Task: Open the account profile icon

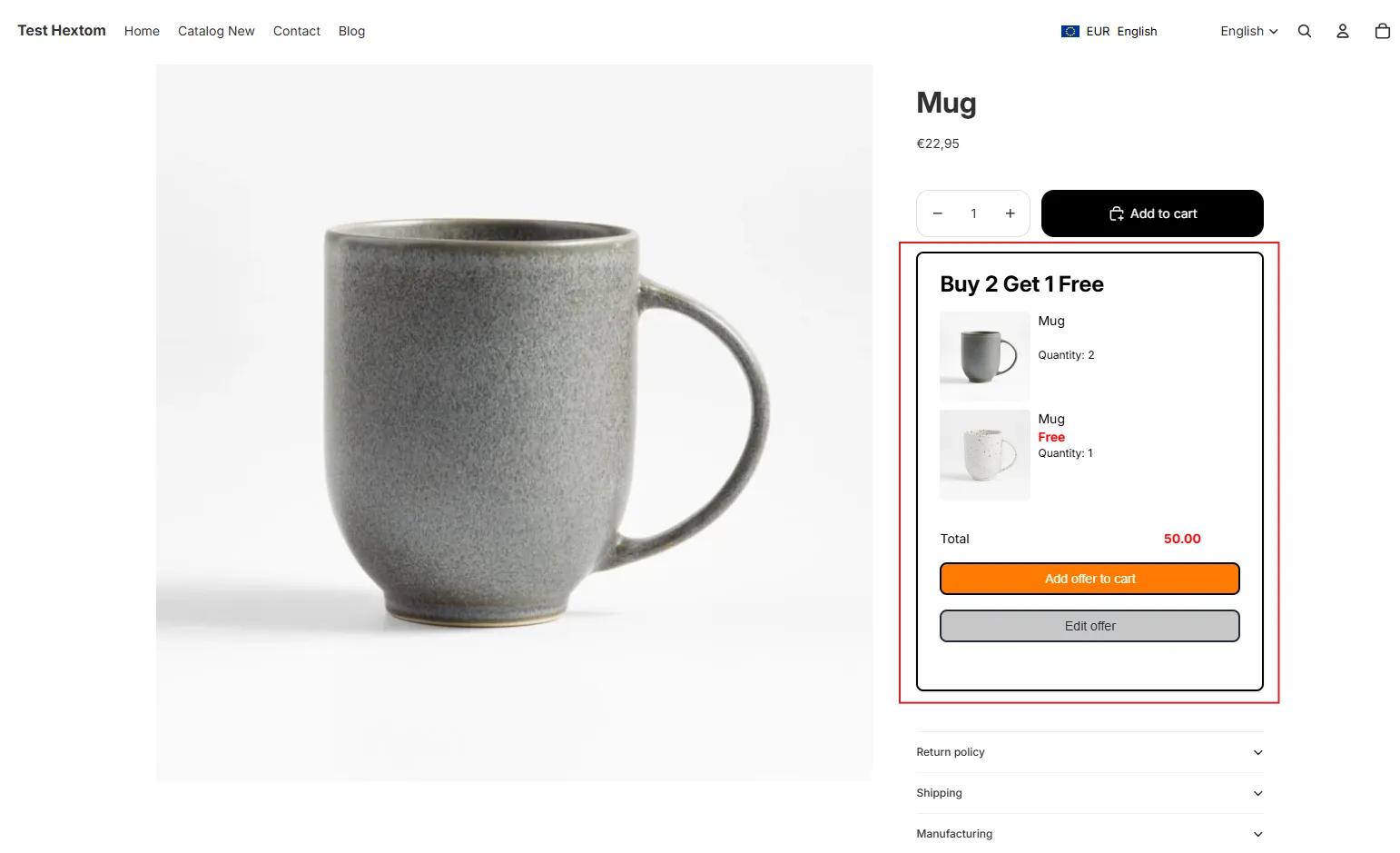Action: click(1343, 31)
